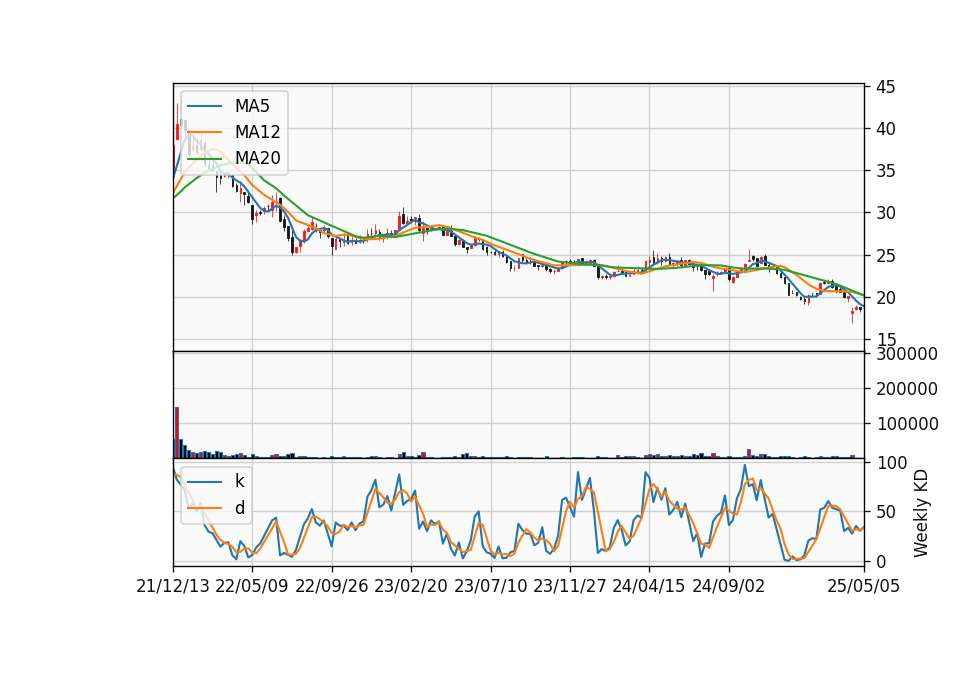Click the volume axis value 300000
The height and width of the screenshot is (690, 960).
click(x=907, y=354)
